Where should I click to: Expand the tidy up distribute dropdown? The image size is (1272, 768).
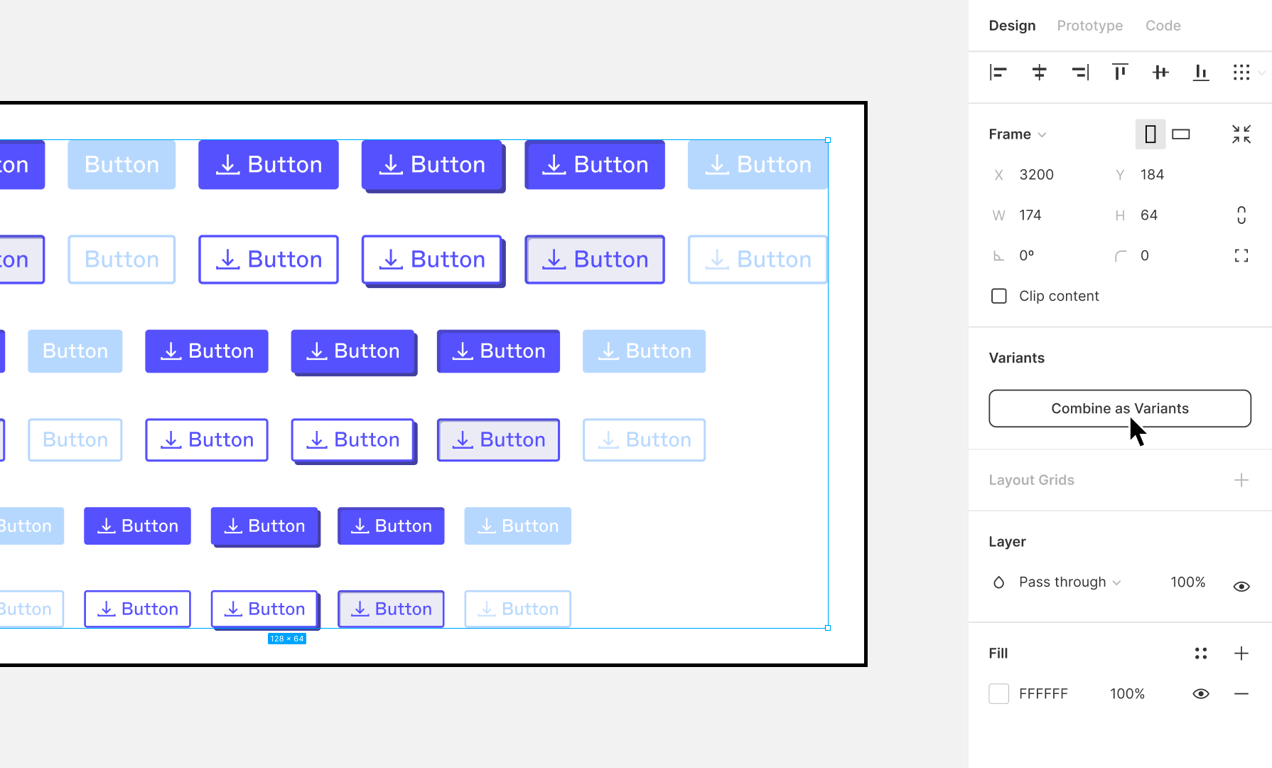1261,73
